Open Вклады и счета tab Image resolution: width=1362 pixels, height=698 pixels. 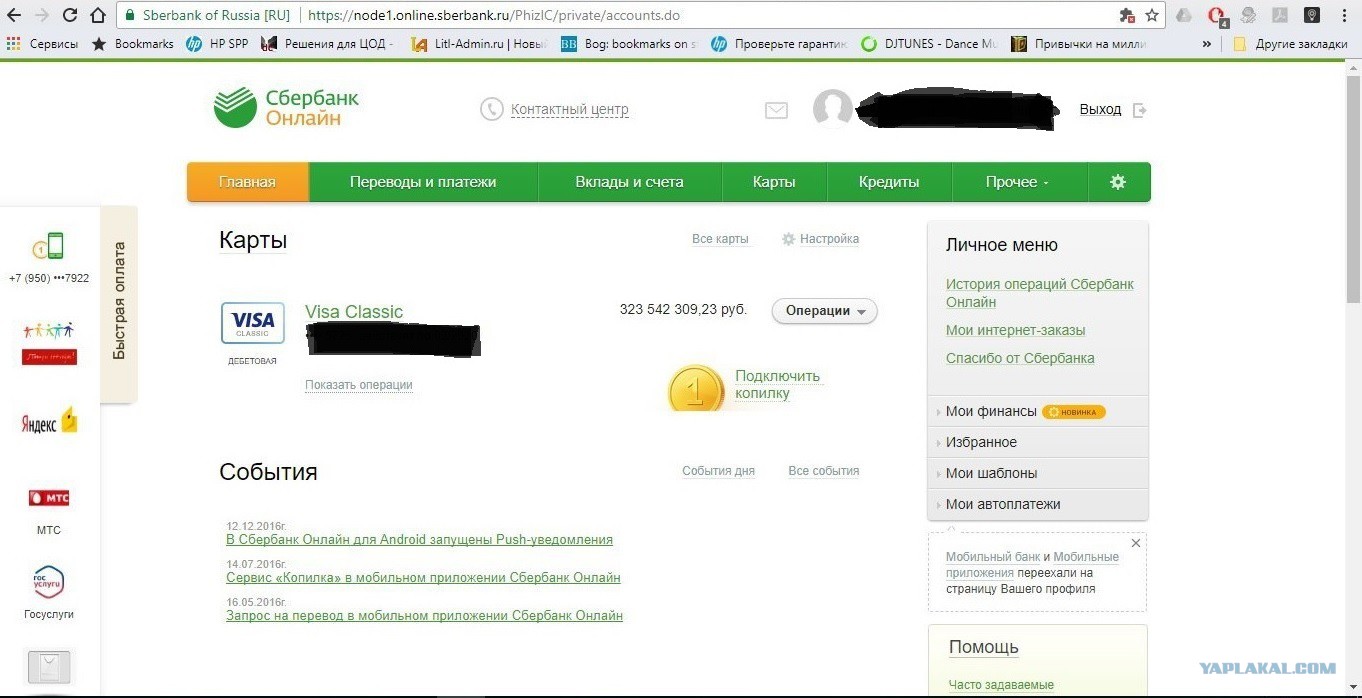tap(630, 182)
